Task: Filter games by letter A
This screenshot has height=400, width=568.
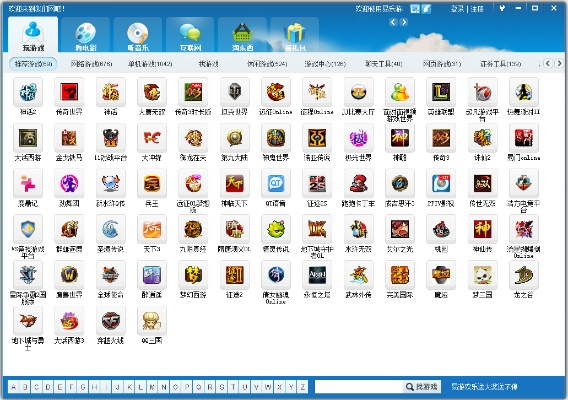Action: pos(13,387)
